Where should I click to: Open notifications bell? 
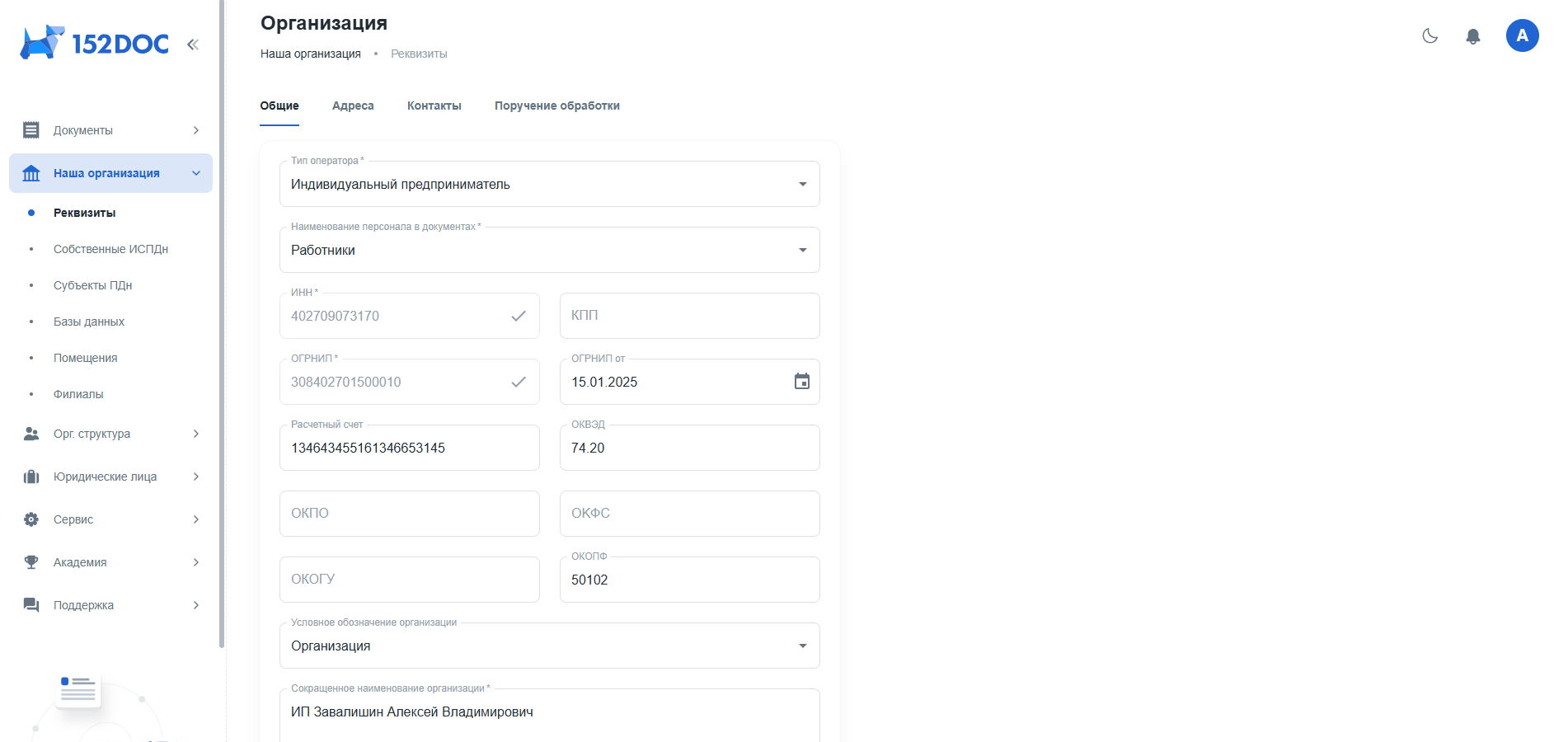(1473, 36)
